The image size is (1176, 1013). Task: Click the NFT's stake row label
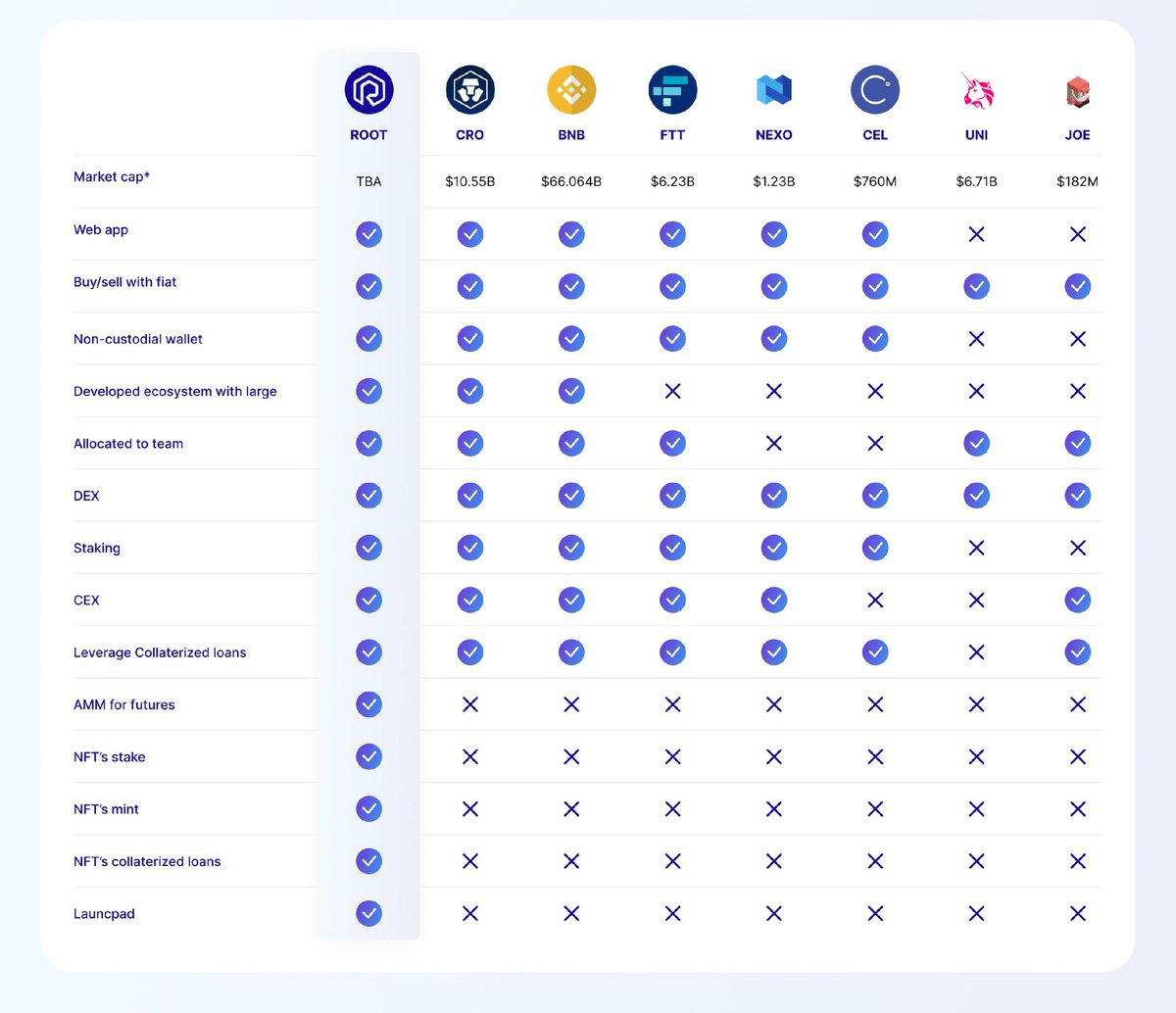[x=110, y=756]
